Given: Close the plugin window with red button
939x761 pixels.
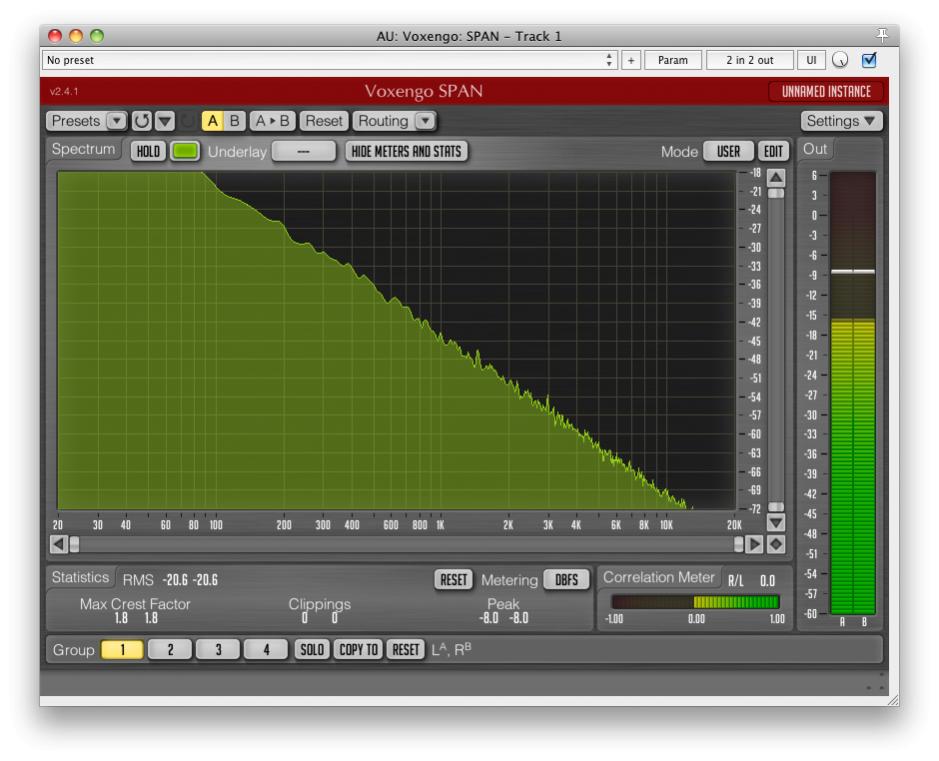Looking at the screenshot, I should point(55,36).
